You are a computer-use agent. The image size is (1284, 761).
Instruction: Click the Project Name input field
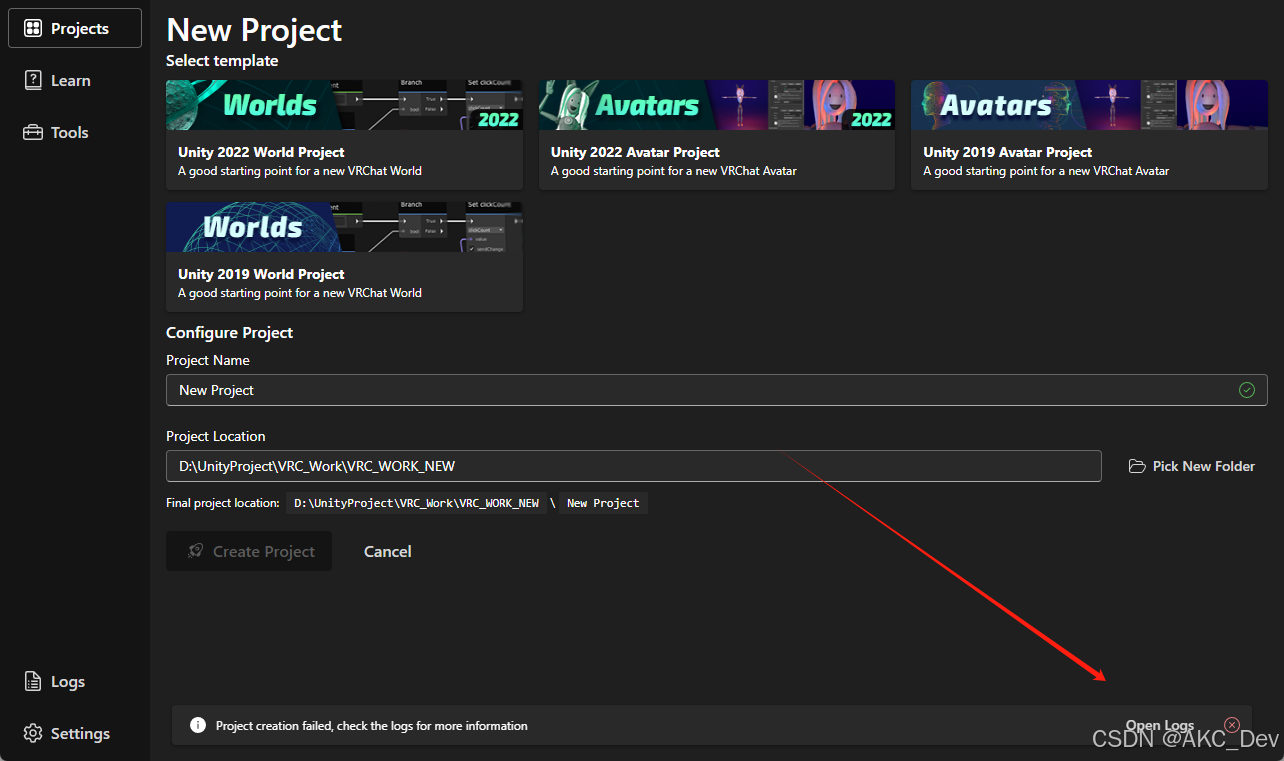pyautogui.click(x=716, y=390)
